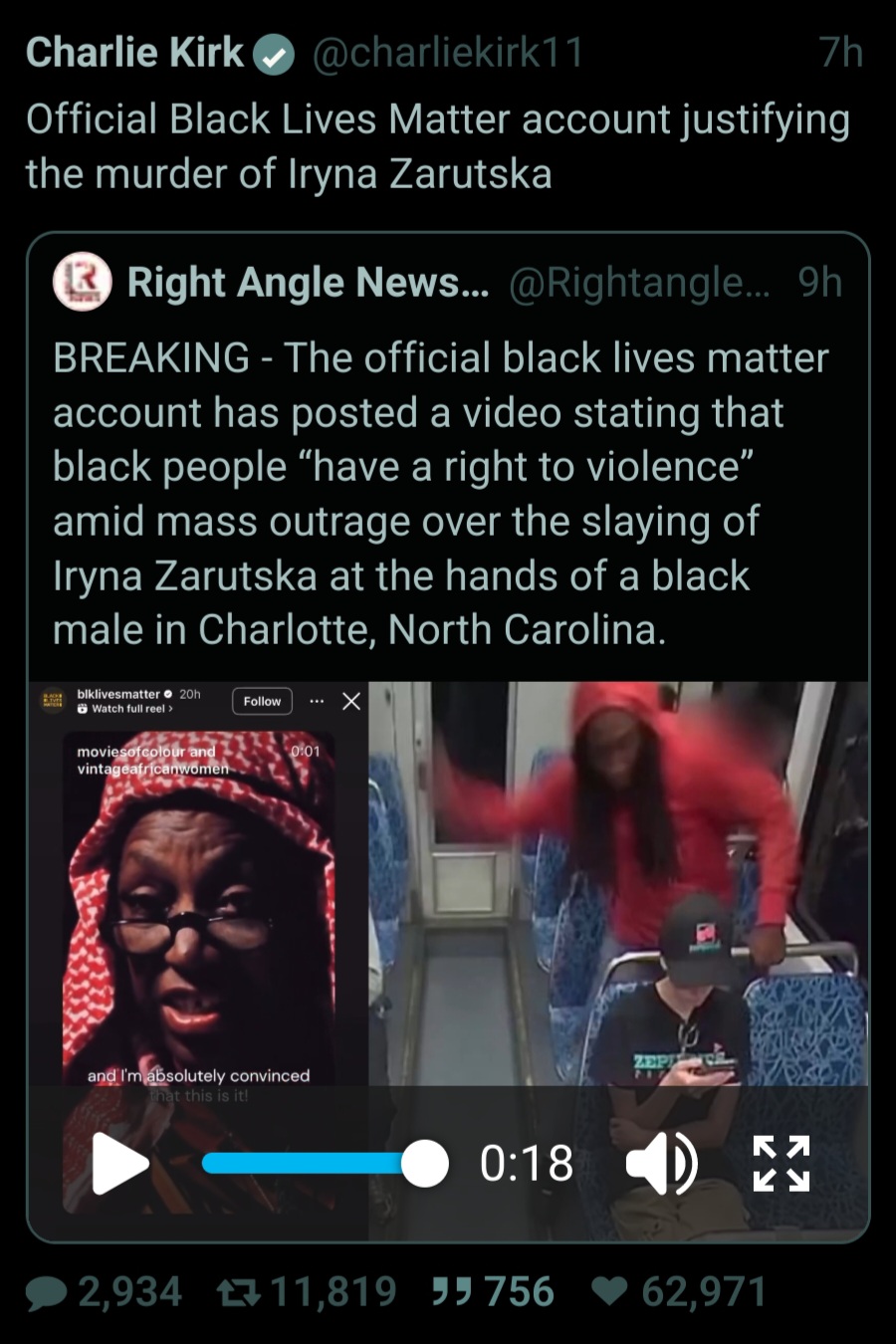Open the Charlie Kirk profile name

[x=134, y=53]
